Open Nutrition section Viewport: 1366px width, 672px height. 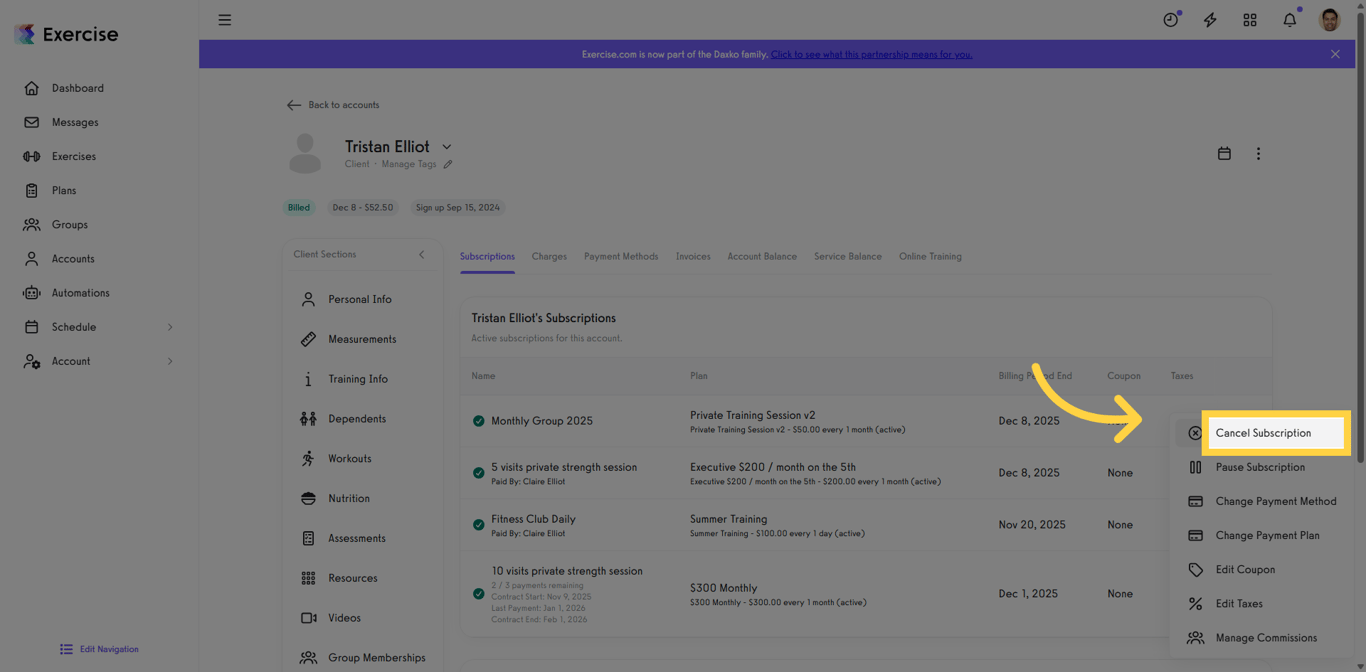pos(349,499)
